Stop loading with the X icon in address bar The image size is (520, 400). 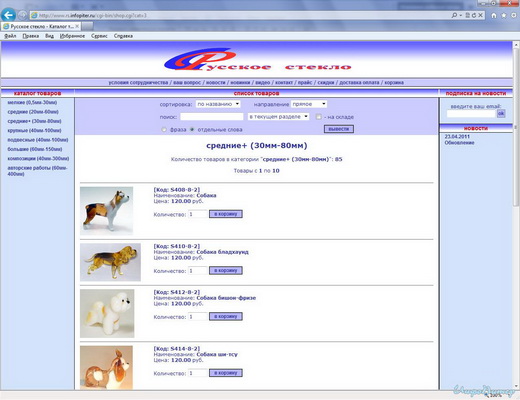click(x=480, y=15)
